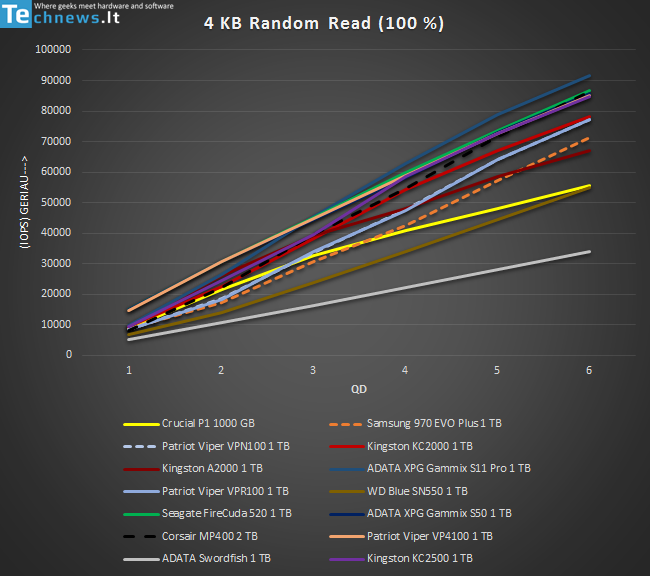Click the y-axis value 100000

click(53, 49)
